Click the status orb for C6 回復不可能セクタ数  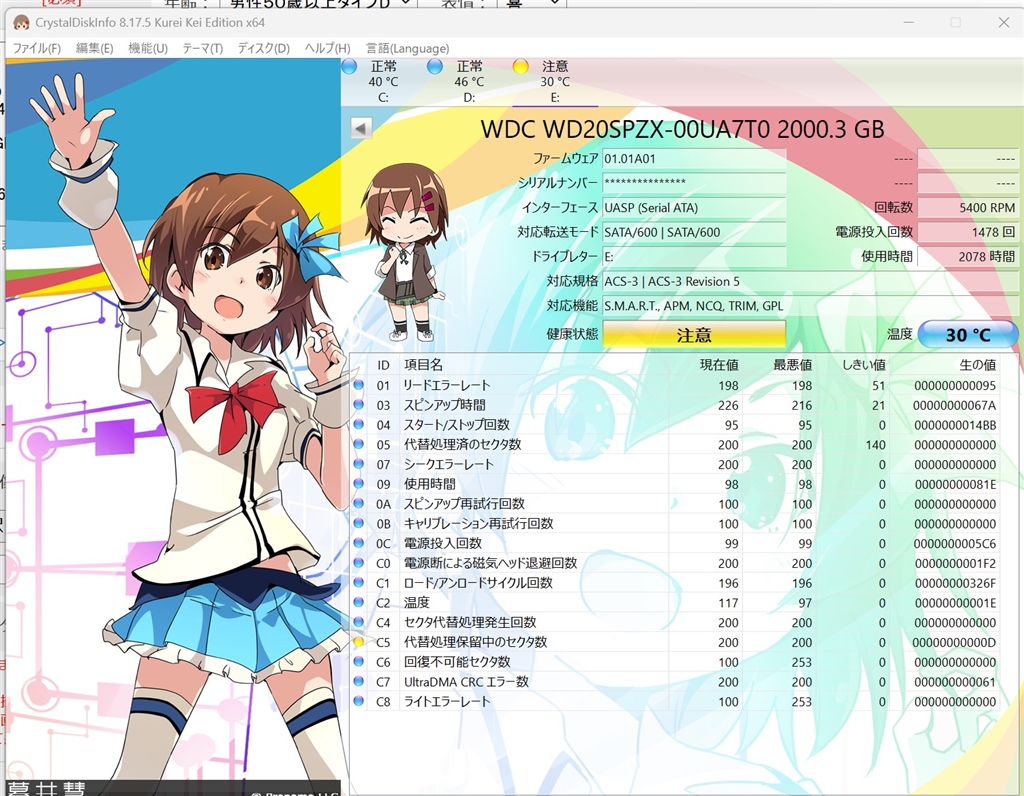click(359, 661)
